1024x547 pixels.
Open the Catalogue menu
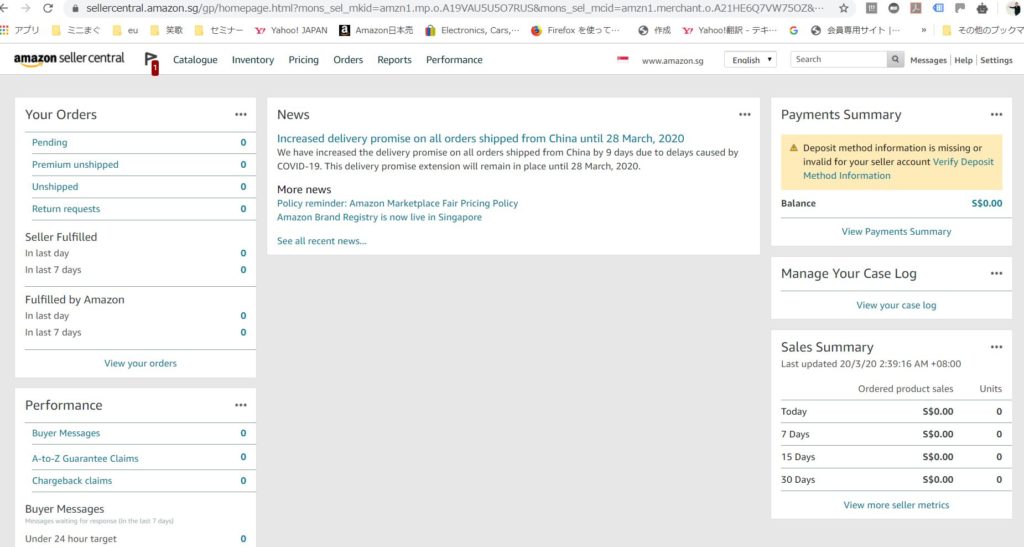point(195,60)
